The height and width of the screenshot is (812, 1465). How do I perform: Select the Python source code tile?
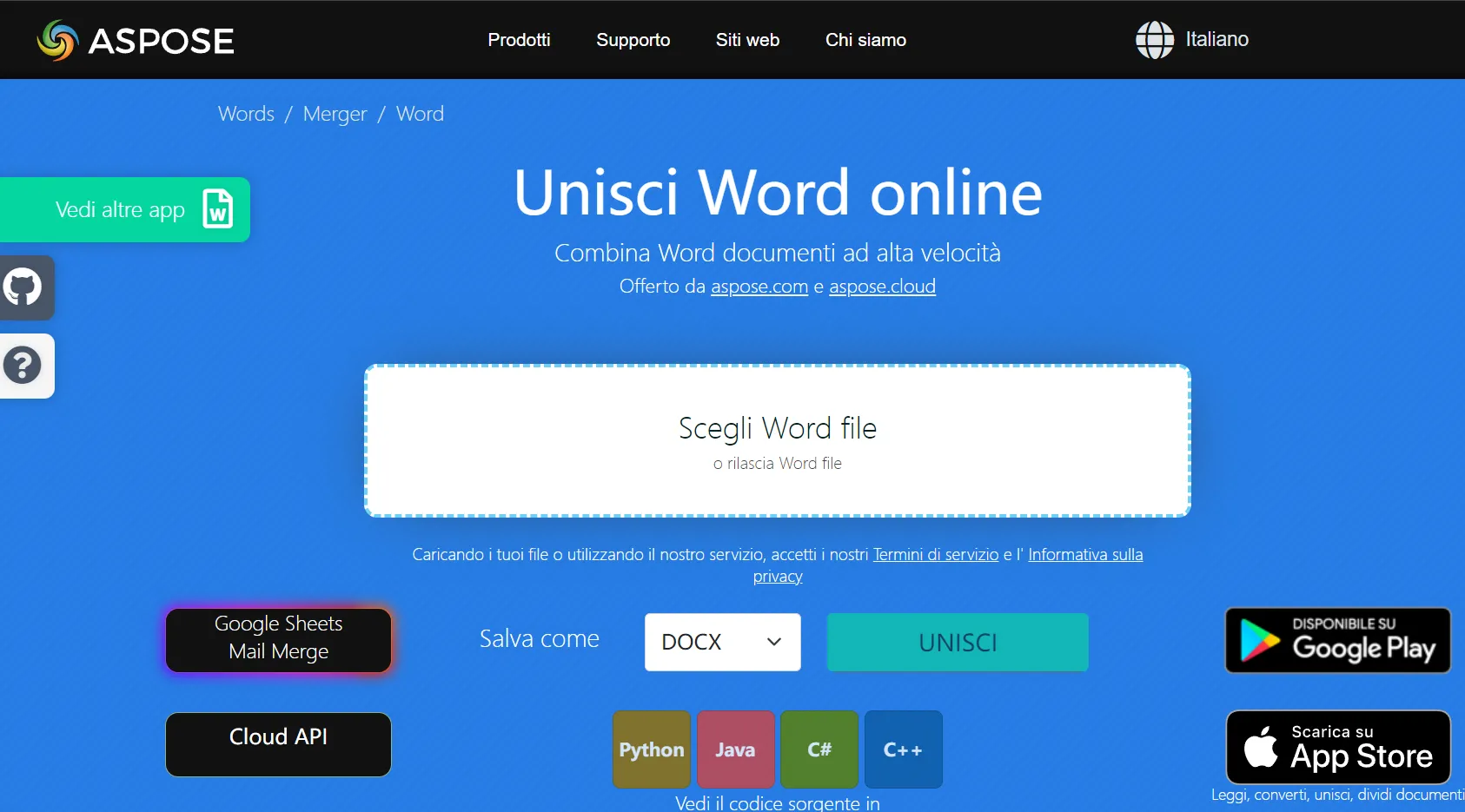(x=652, y=749)
